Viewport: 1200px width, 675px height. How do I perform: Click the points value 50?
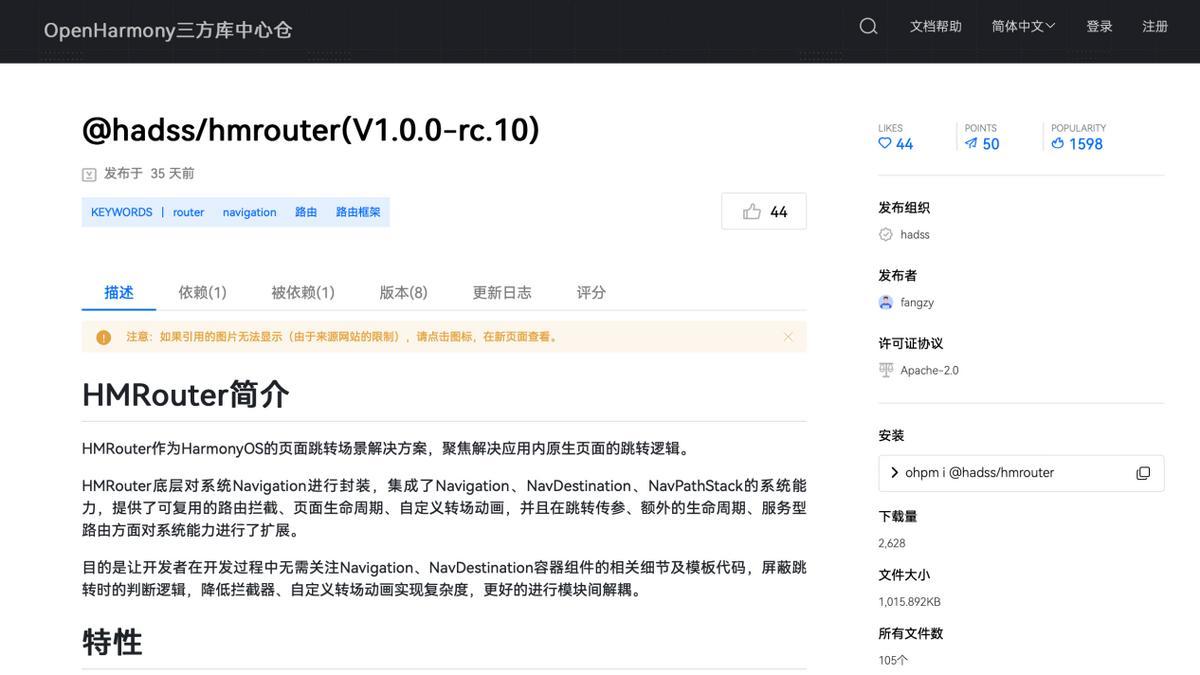tap(991, 144)
